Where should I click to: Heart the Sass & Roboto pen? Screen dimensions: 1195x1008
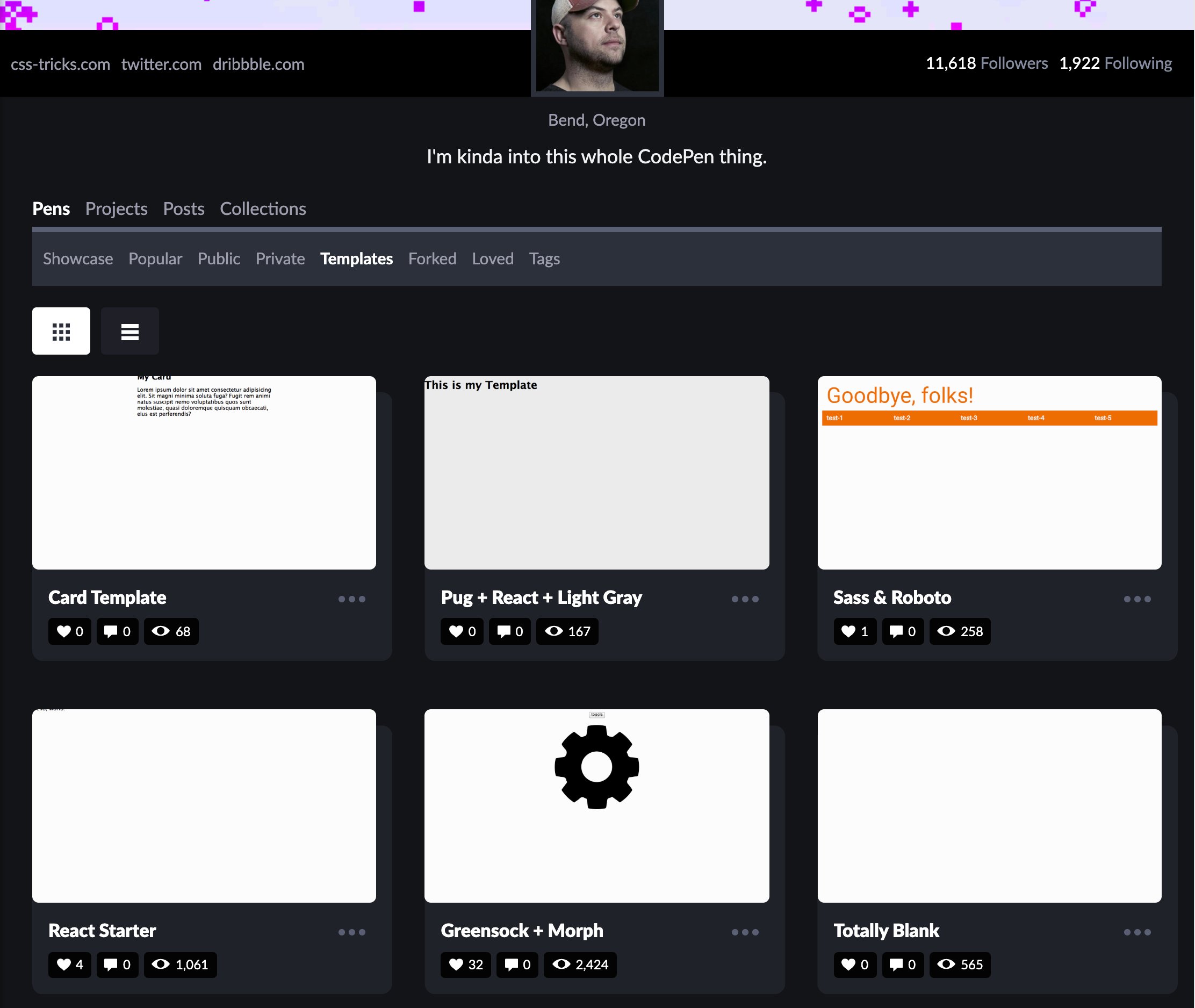coord(855,631)
